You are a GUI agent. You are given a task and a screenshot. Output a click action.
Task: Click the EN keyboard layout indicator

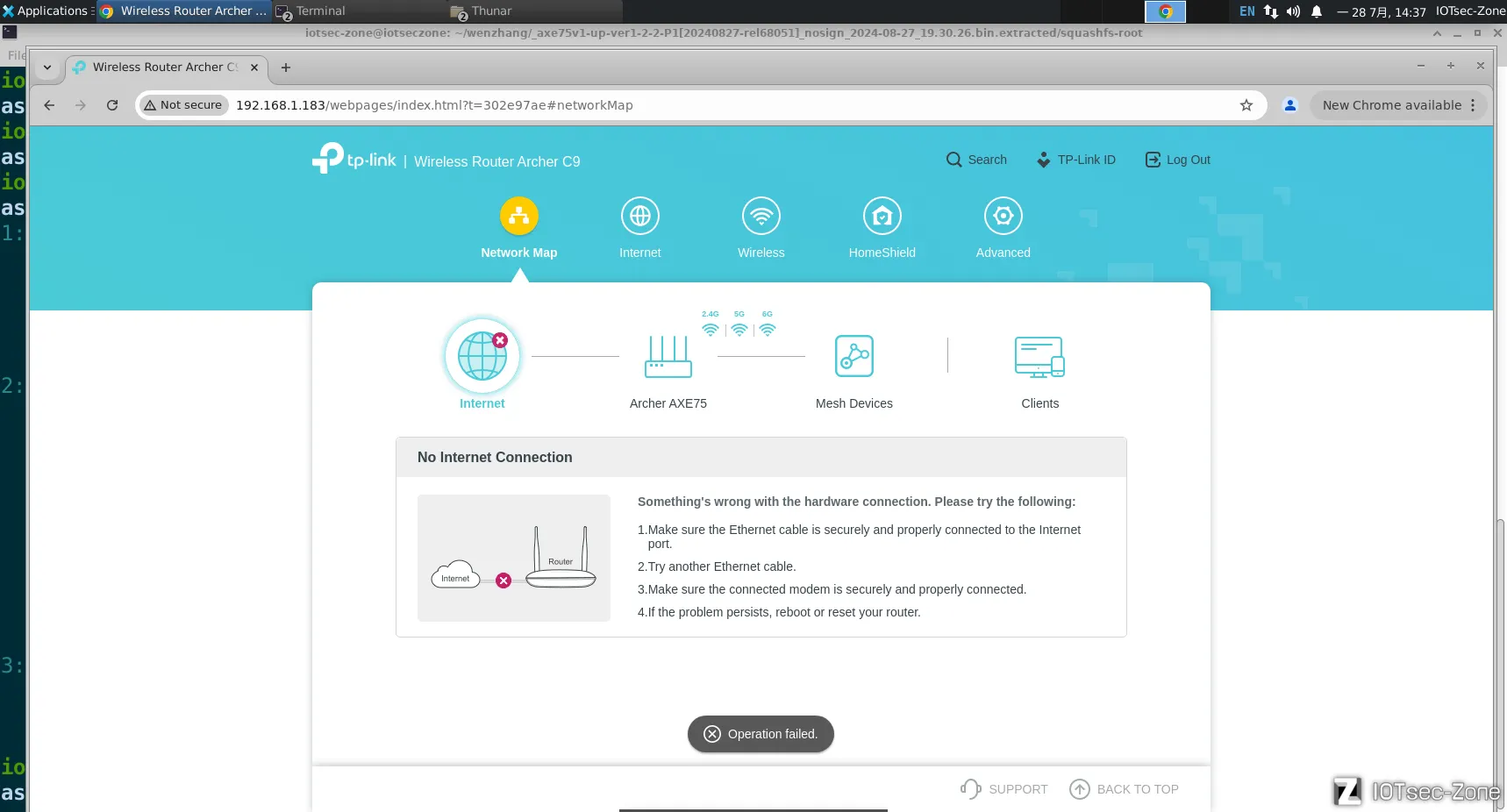point(1246,11)
